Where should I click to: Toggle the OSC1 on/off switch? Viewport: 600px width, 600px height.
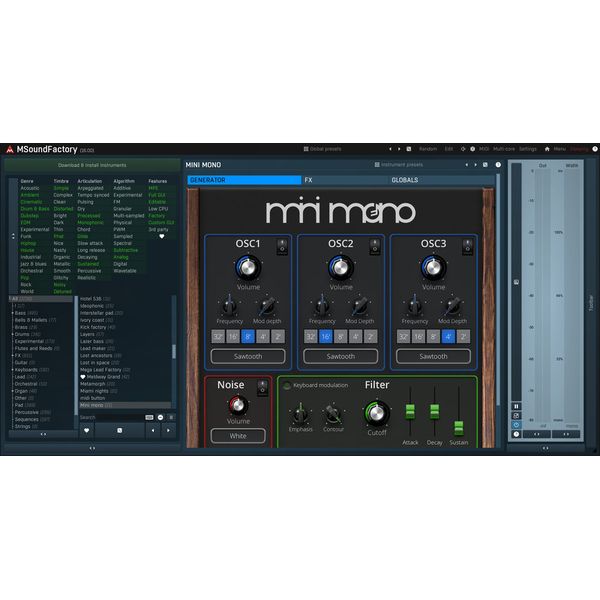pos(282,247)
